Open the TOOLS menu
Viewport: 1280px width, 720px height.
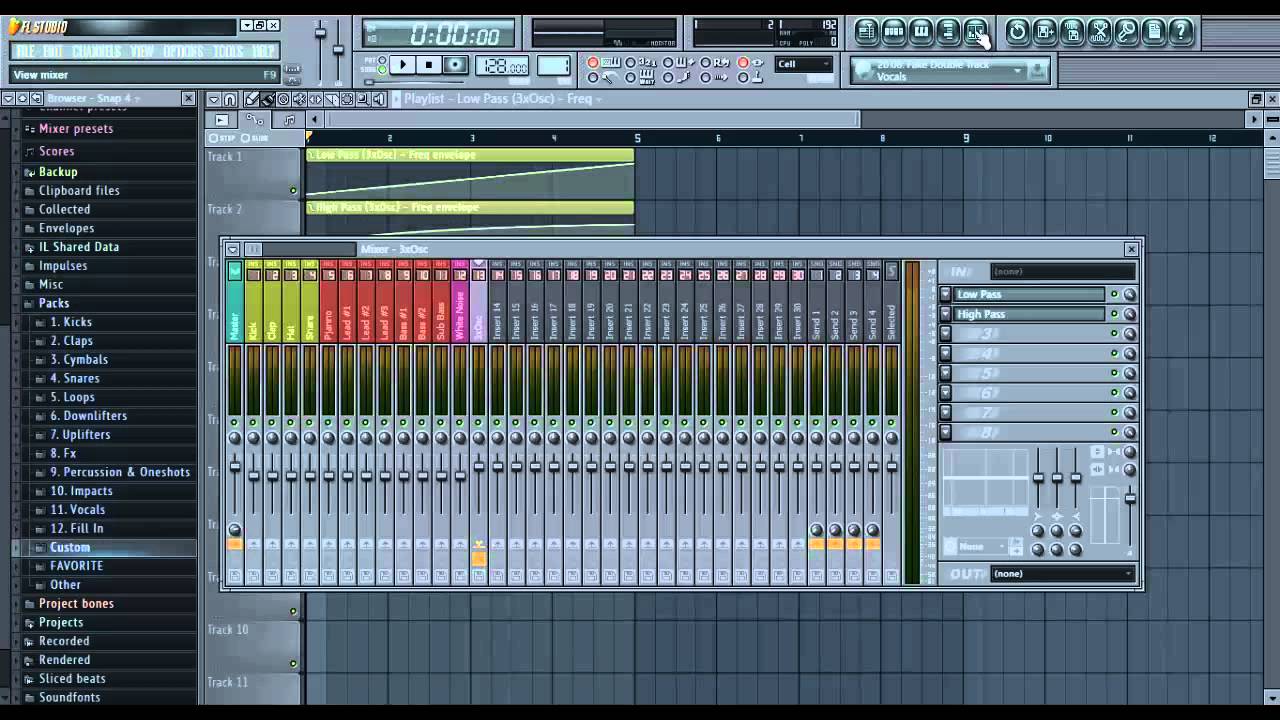point(228,52)
